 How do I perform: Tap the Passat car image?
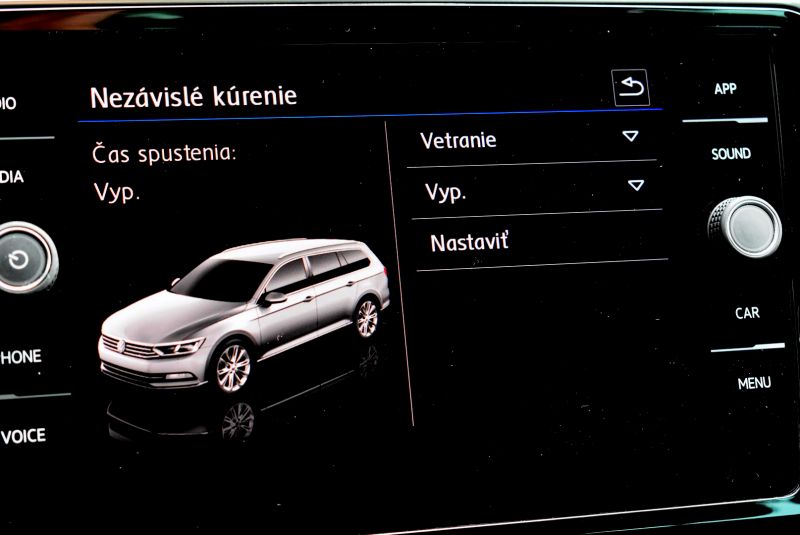(x=244, y=315)
